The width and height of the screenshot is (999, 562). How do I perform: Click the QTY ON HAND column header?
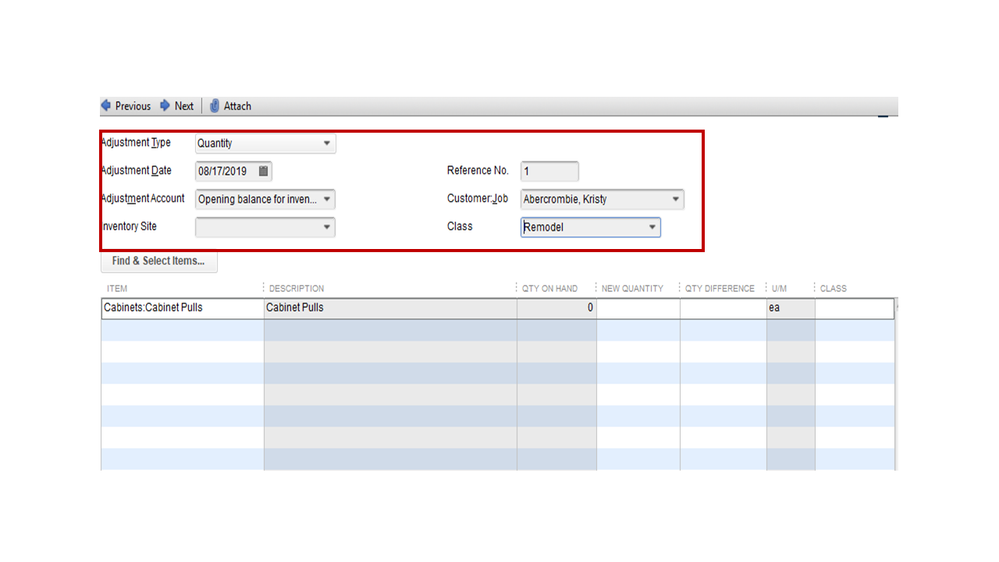(x=550, y=289)
